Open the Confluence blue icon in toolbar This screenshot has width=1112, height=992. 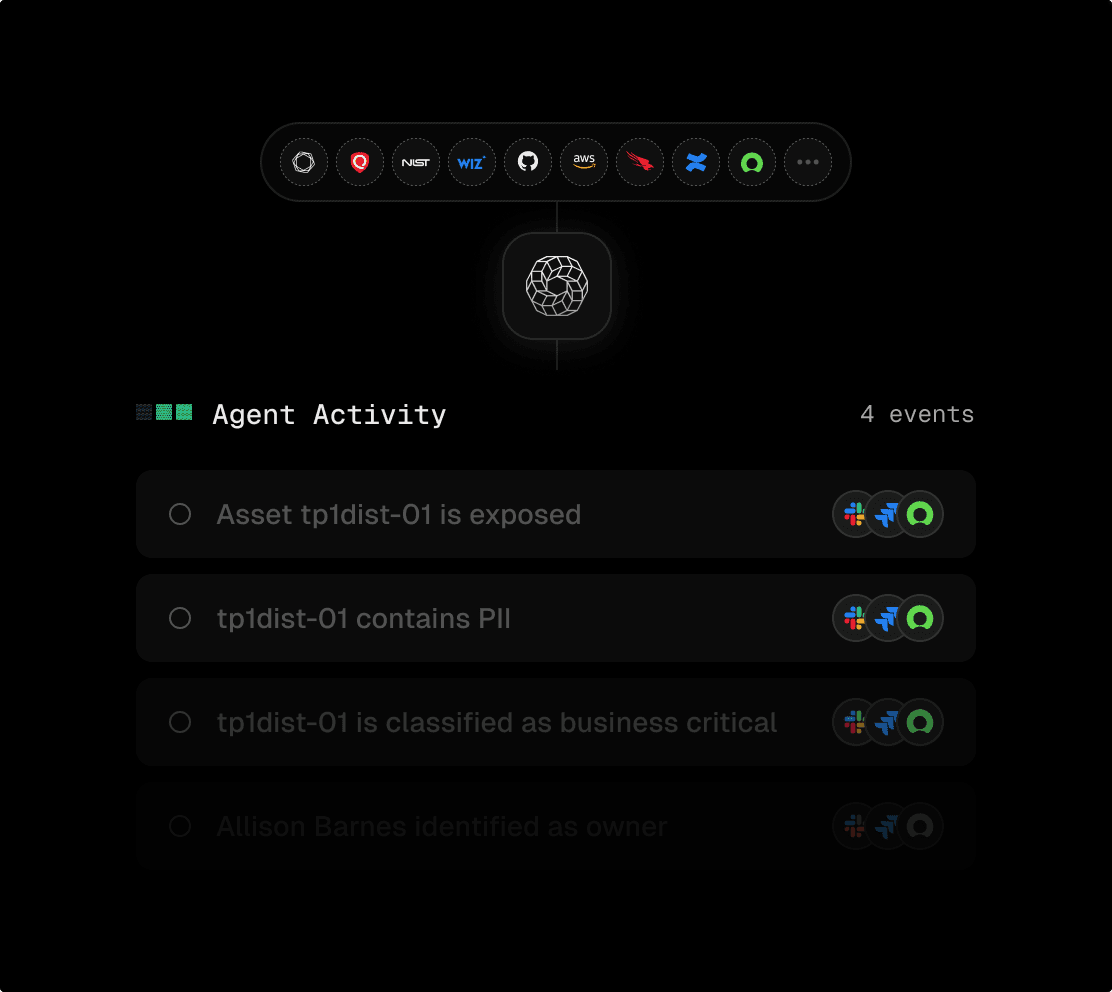point(696,162)
